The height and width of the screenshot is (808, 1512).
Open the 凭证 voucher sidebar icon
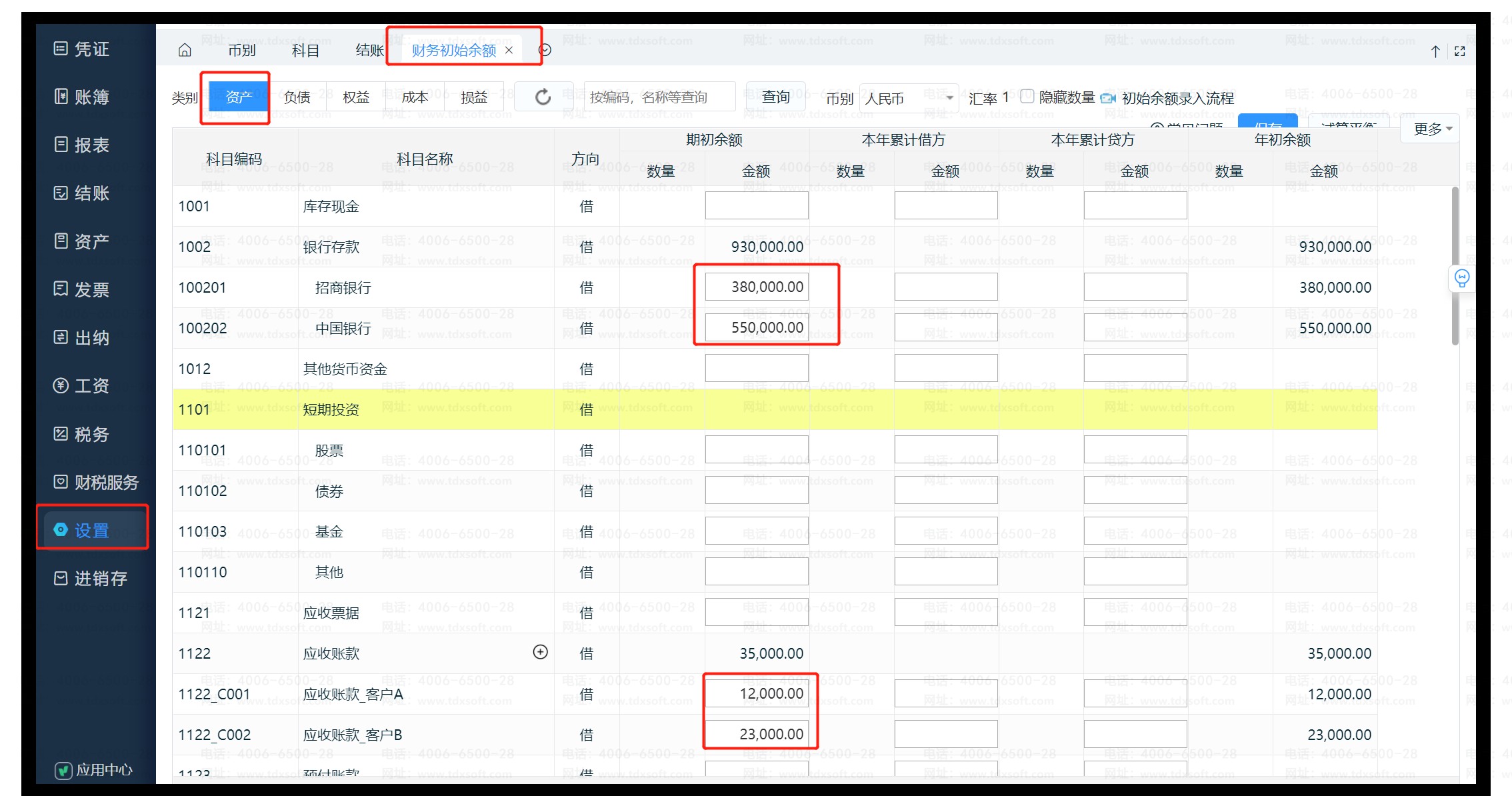click(x=61, y=49)
